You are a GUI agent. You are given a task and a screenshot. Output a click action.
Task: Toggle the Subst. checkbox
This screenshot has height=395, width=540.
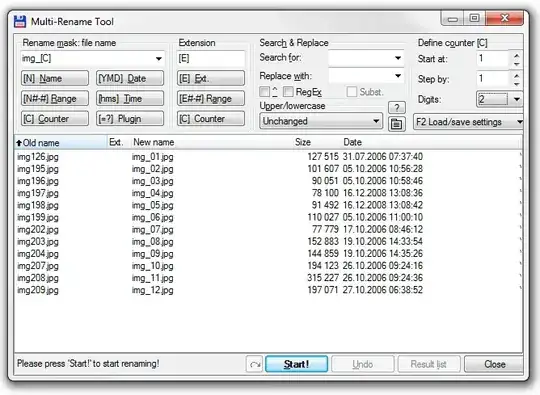tap(352, 92)
